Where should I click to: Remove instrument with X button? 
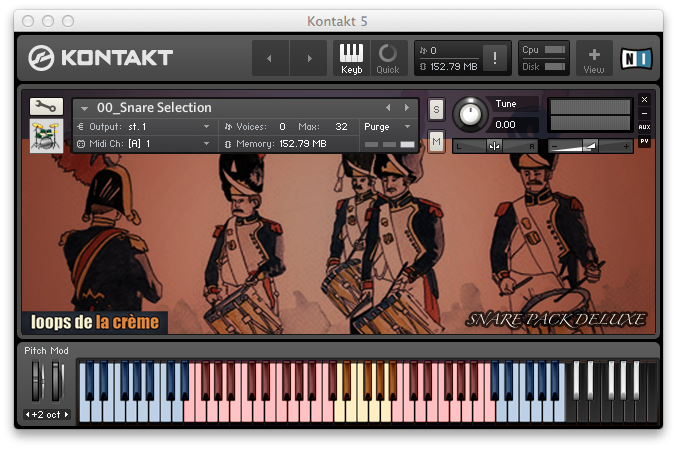tap(644, 100)
